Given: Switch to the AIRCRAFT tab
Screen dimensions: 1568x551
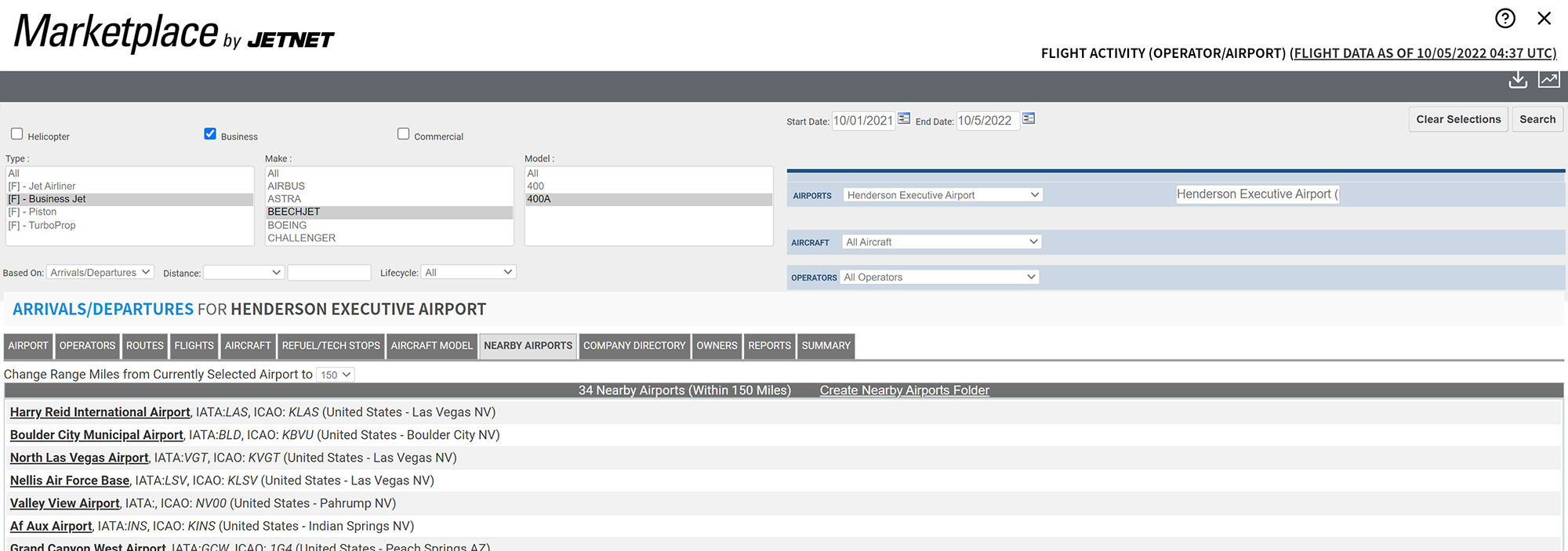Looking at the screenshot, I should (248, 346).
